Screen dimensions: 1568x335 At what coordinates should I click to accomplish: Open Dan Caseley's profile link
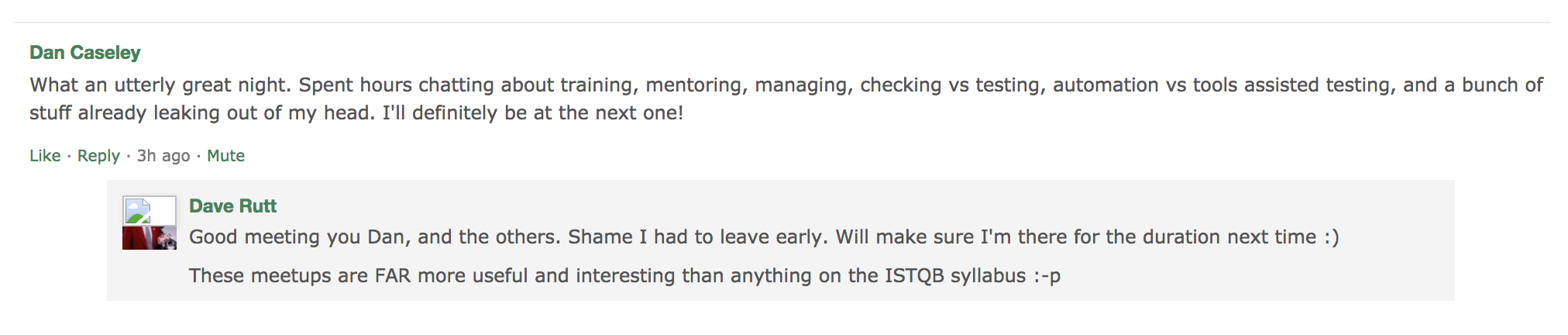[85, 53]
